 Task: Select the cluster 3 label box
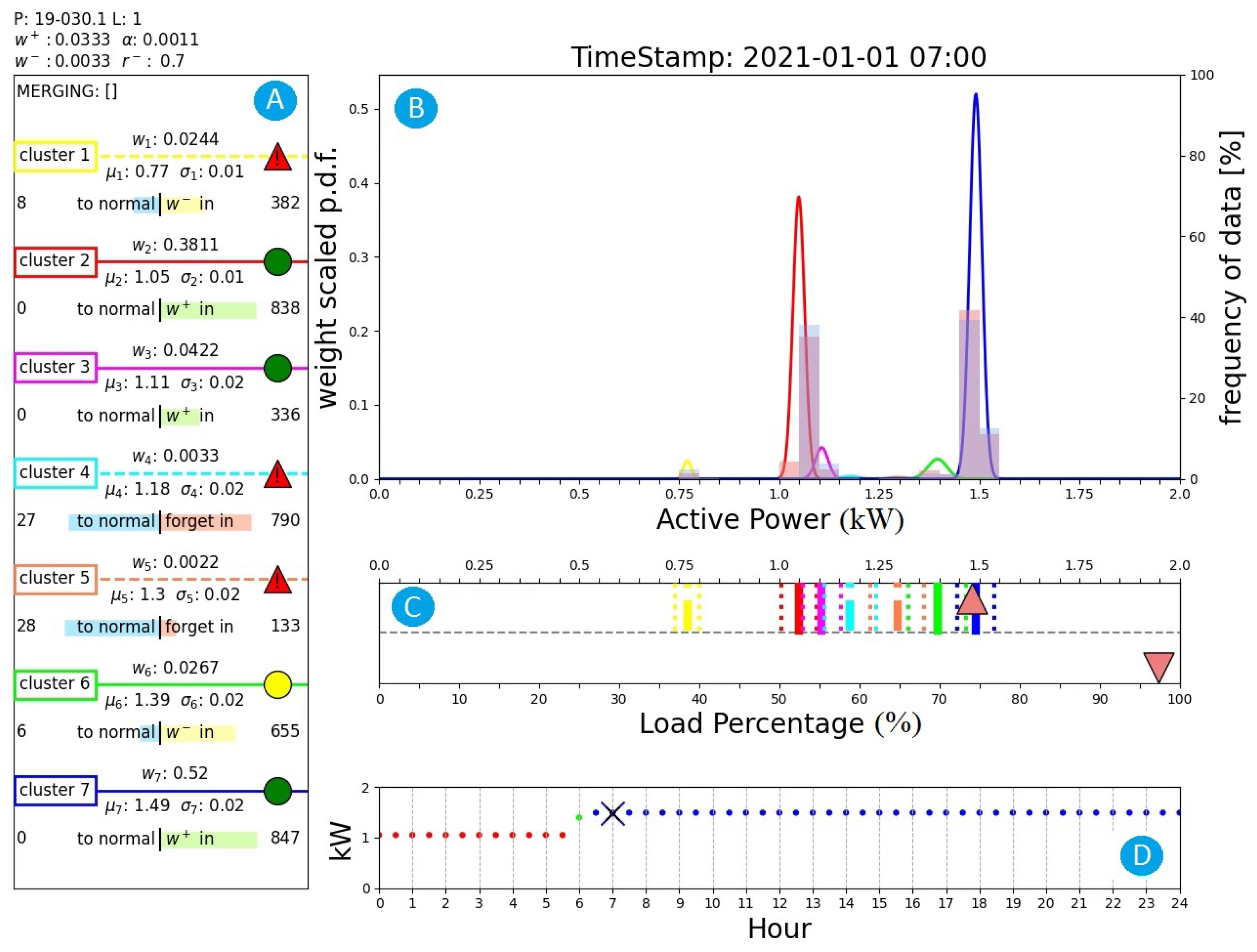tap(55, 367)
